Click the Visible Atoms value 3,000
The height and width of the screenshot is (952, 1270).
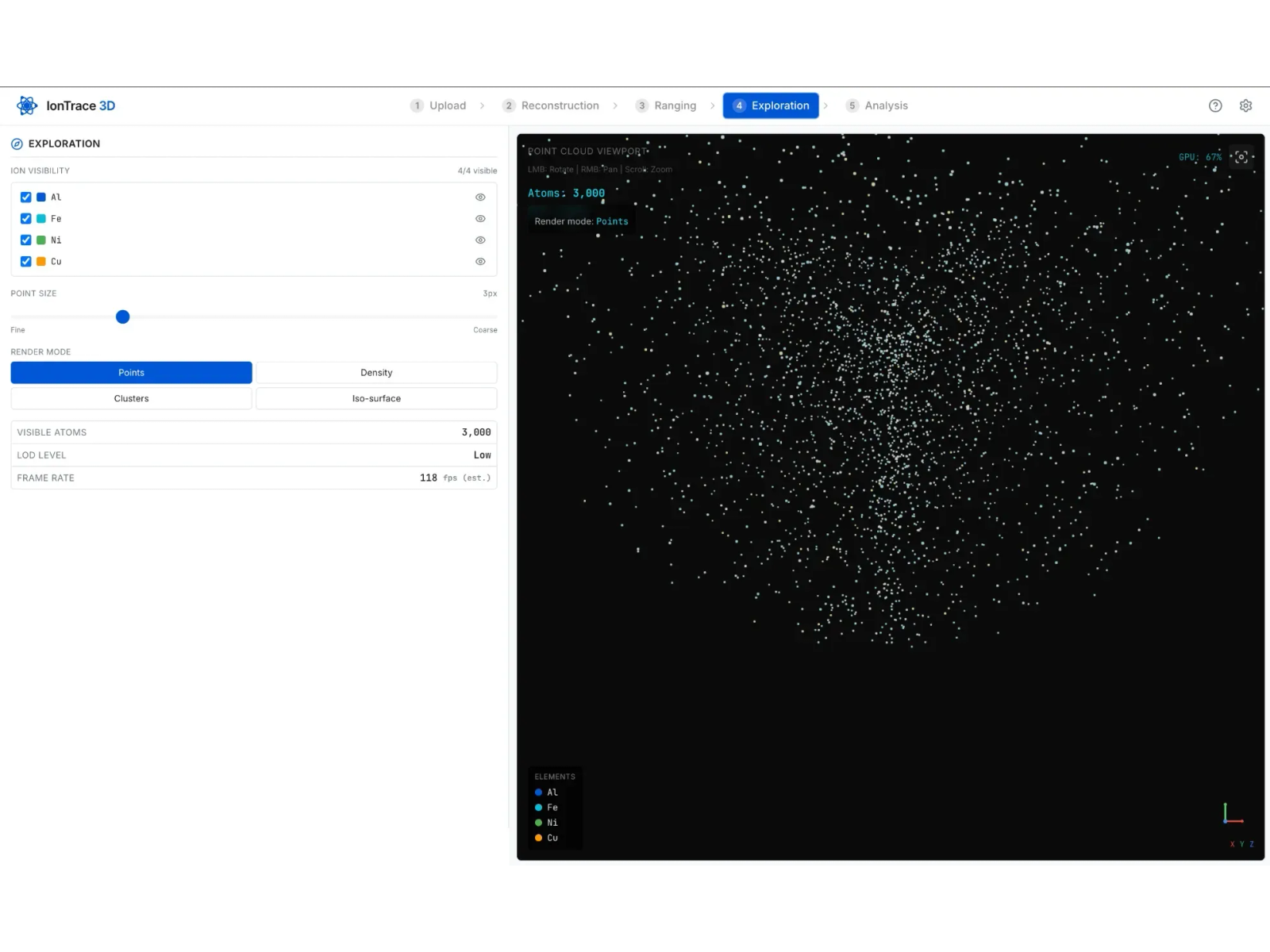(476, 432)
